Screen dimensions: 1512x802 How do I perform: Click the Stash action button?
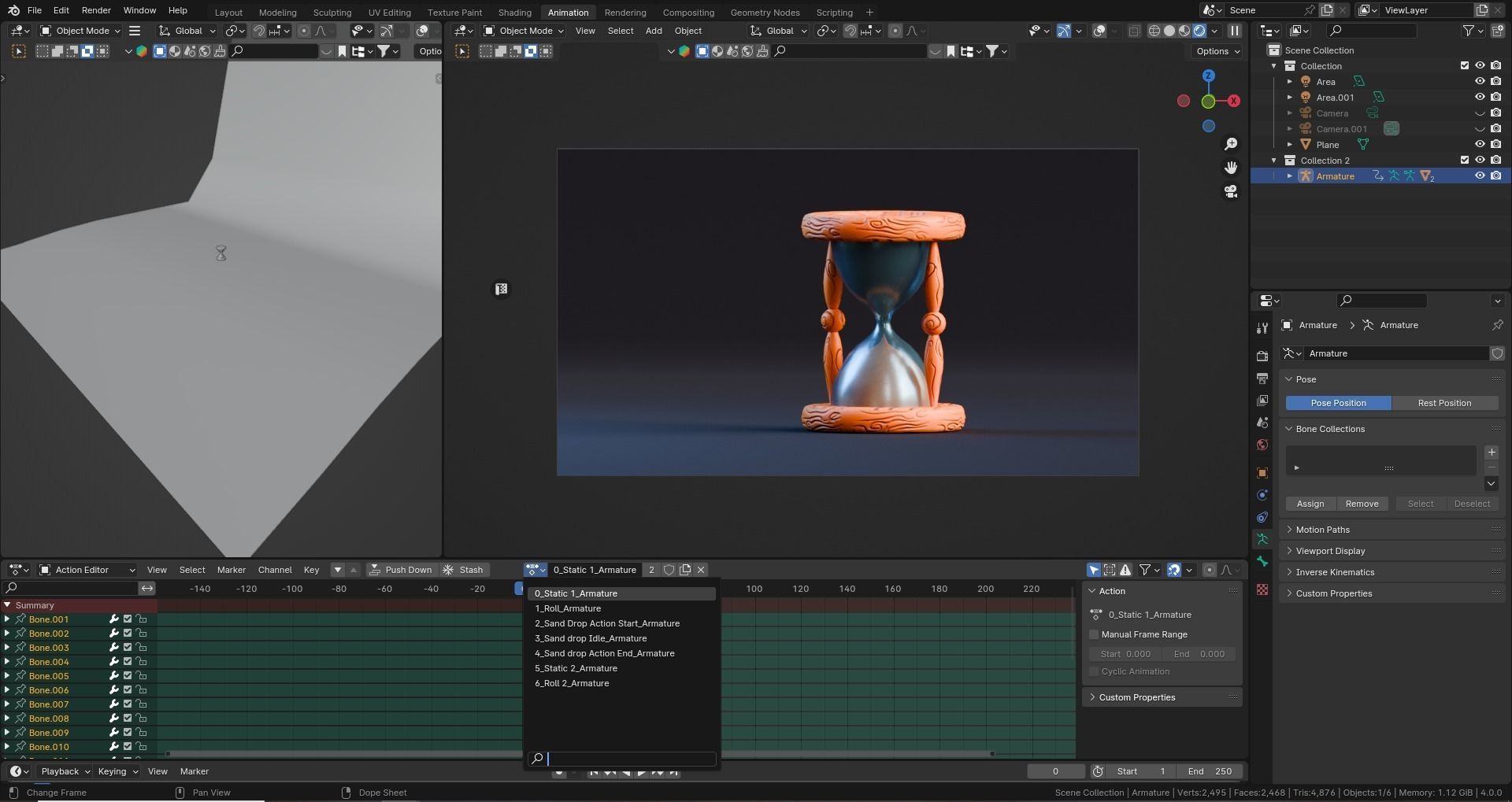pos(464,570)
